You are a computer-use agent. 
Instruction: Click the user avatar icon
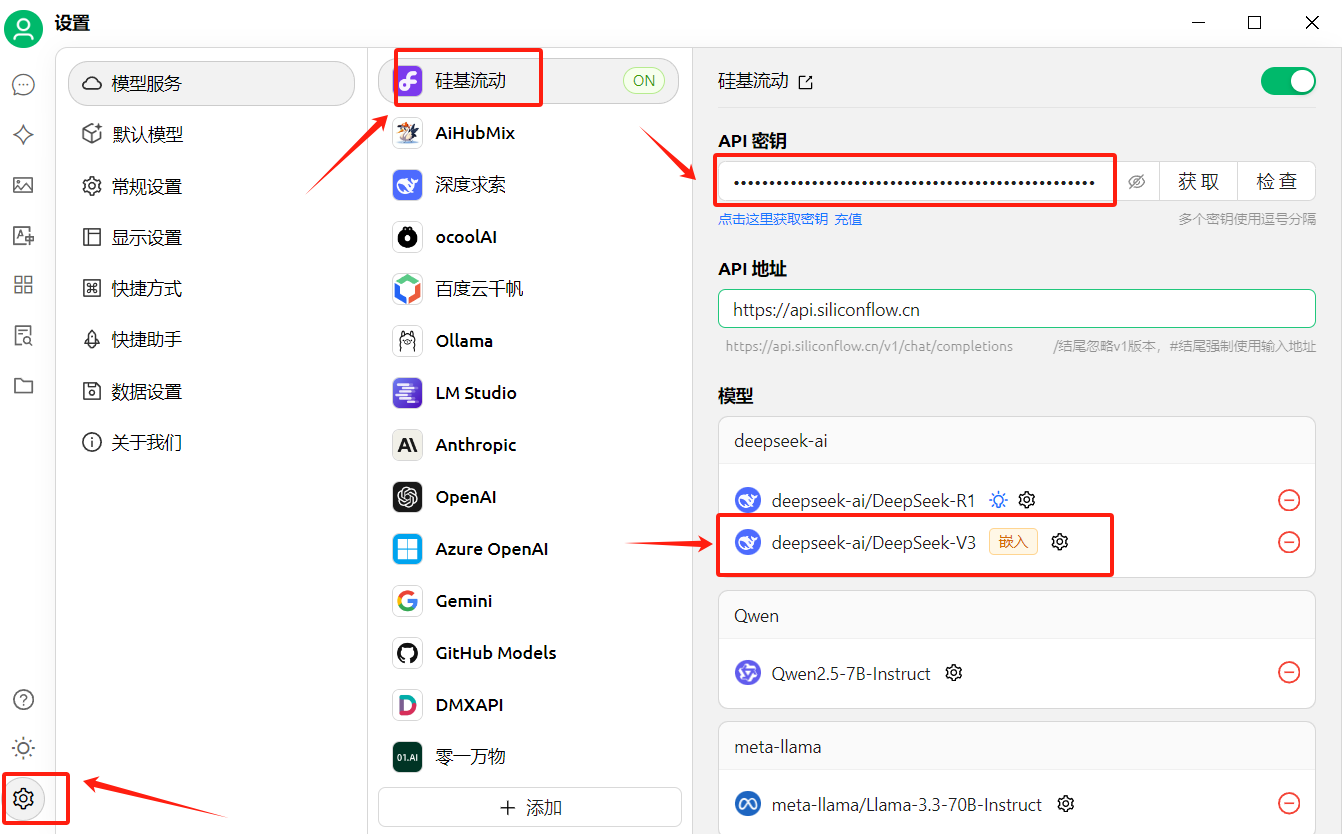23,27
